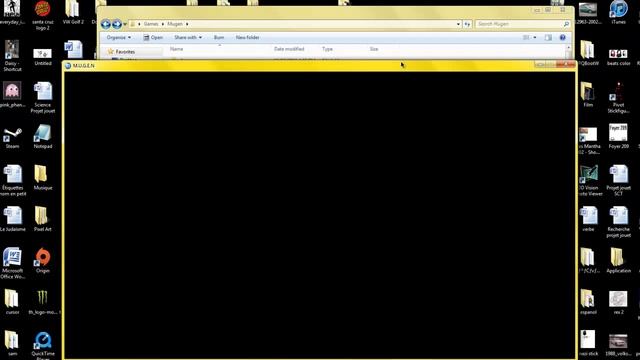Open the change view dropdown arrow
Image resolution: width=640 pixels, height=360 pixels.
(x=535, y=38)
